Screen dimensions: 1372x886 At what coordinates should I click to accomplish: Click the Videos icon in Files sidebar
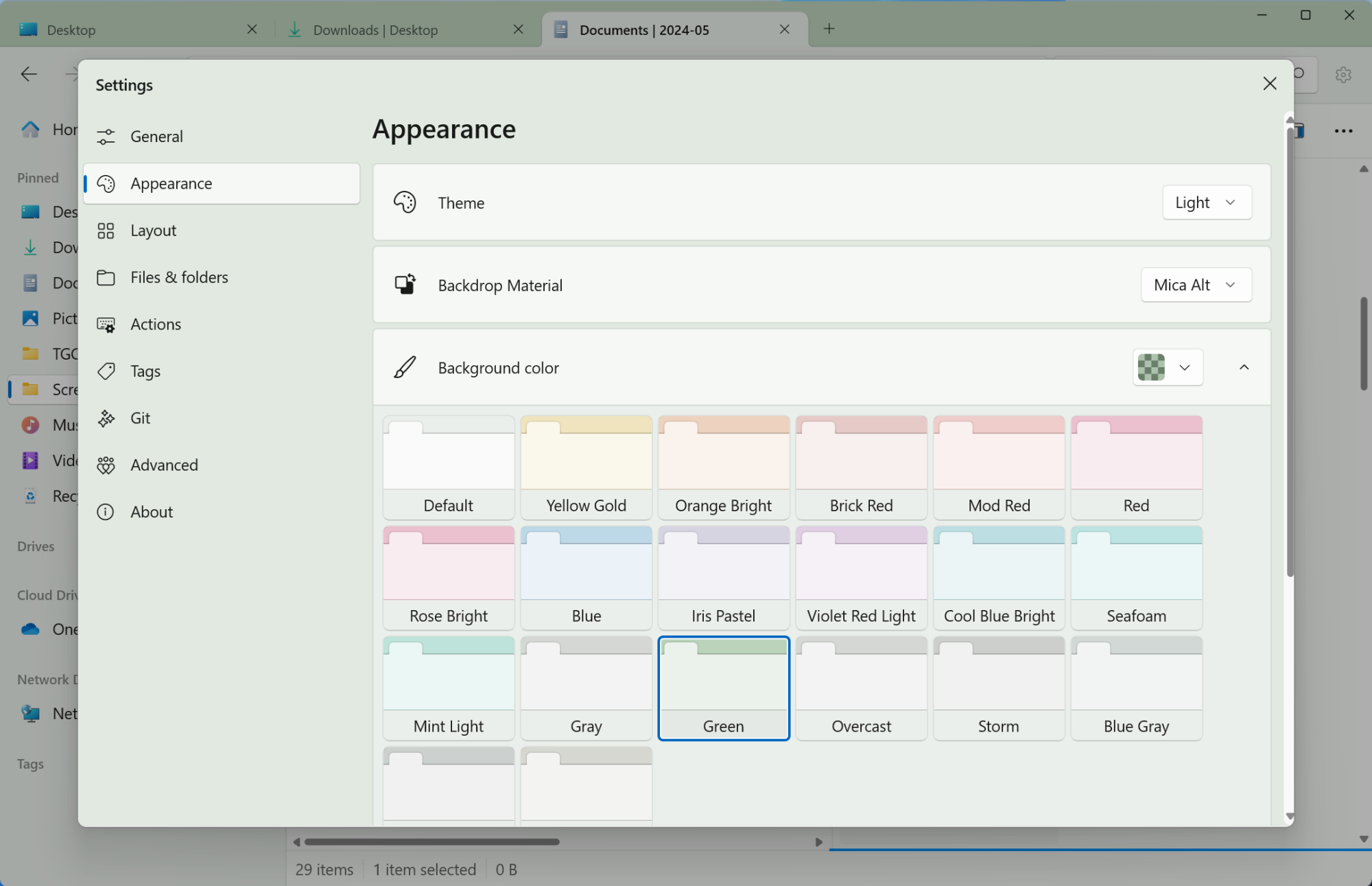coord(30,461)
